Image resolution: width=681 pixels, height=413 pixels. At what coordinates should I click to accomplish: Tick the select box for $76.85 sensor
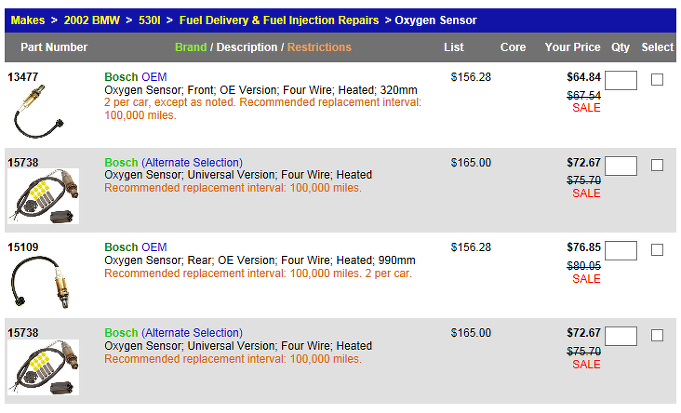(x=657, y=250)
